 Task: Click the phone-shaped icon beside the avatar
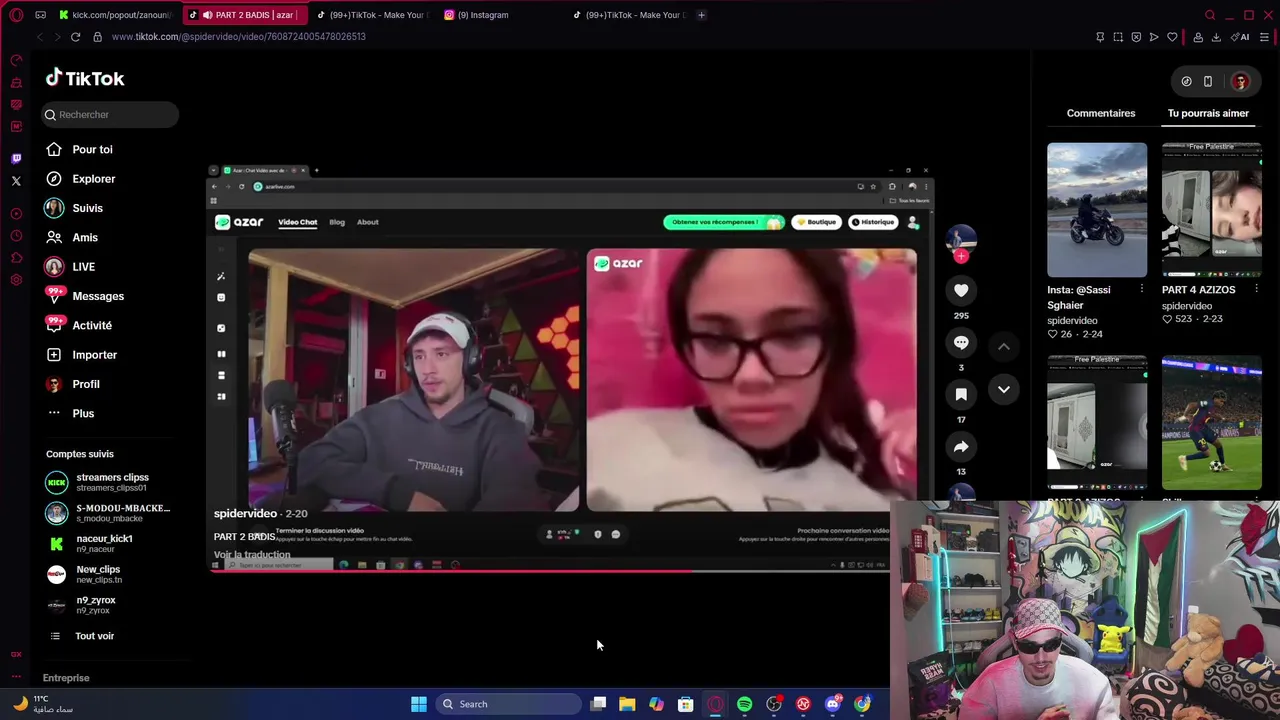click(x=1208, y=81)
